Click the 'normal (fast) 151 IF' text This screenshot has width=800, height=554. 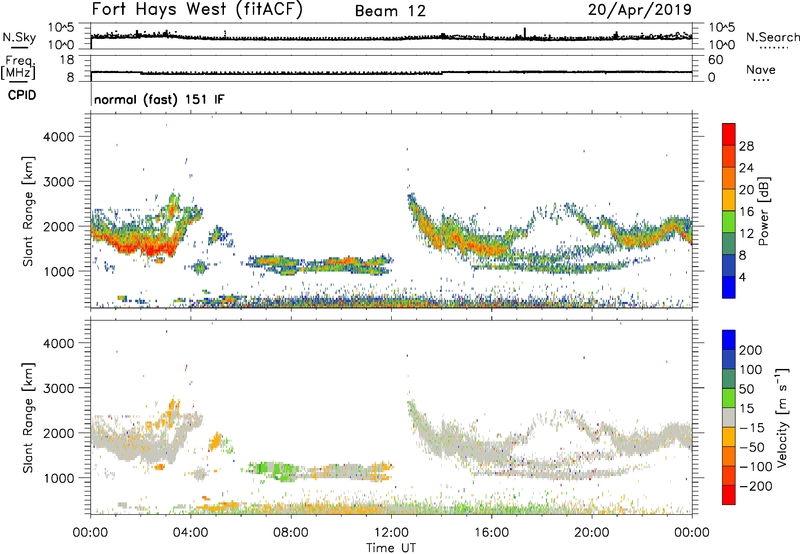coord(159,99)
